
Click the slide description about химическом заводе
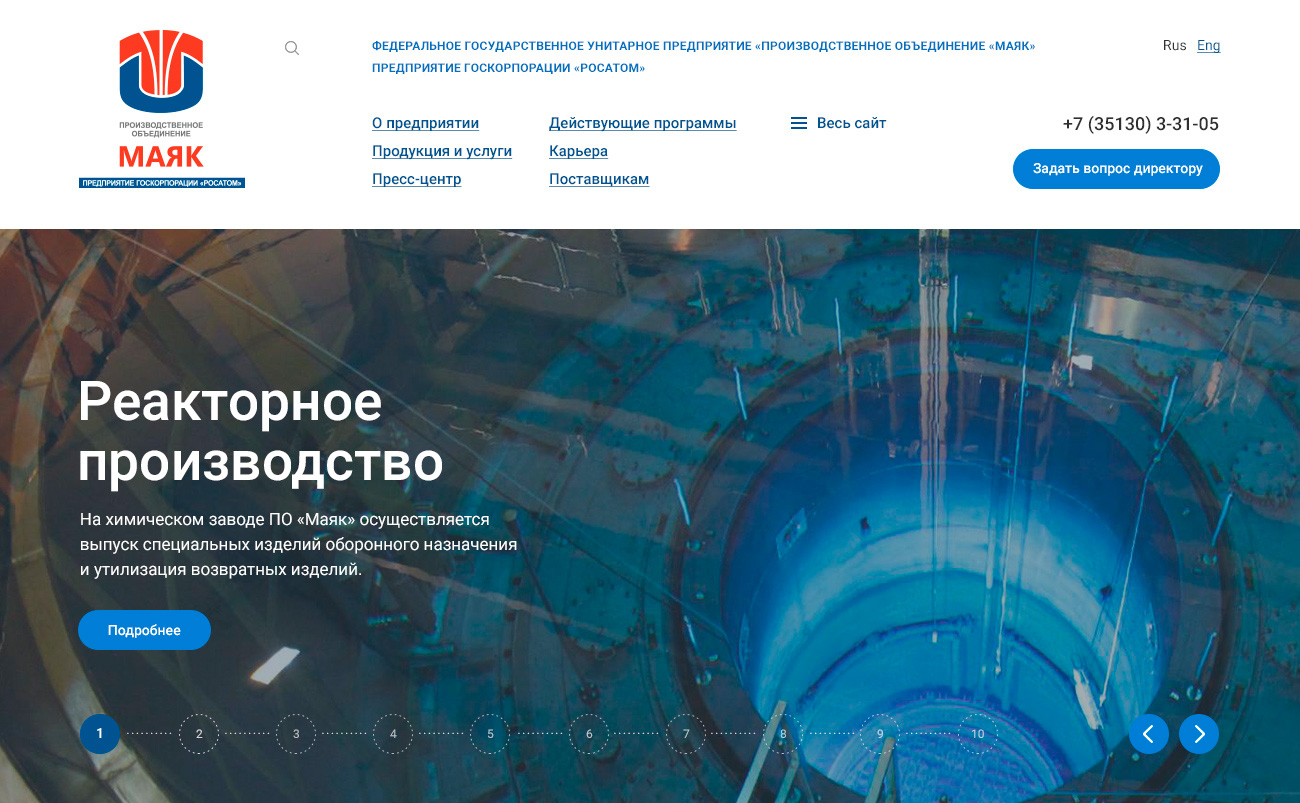[x=298, y=545]
